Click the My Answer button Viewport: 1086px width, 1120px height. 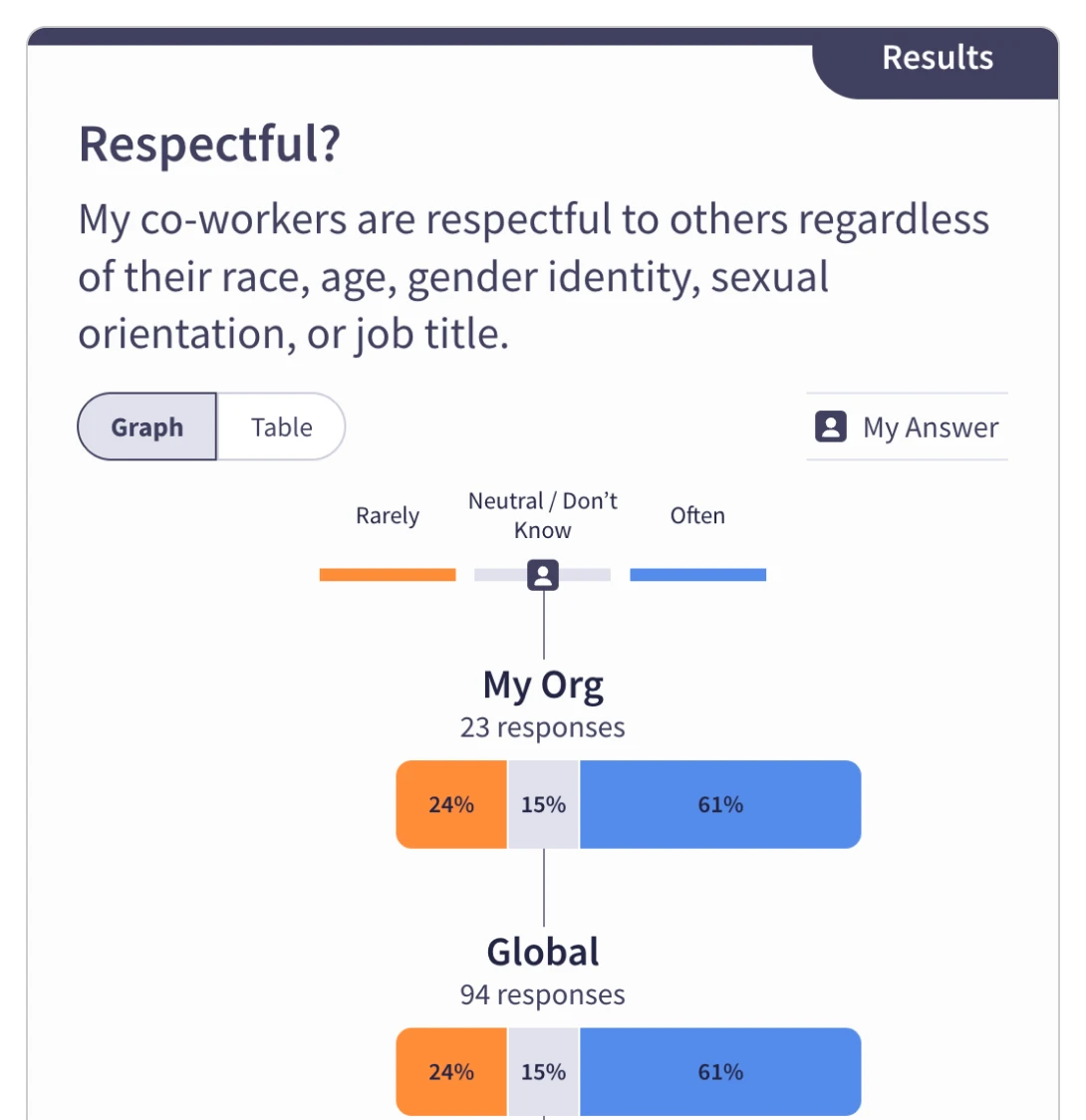908,426
